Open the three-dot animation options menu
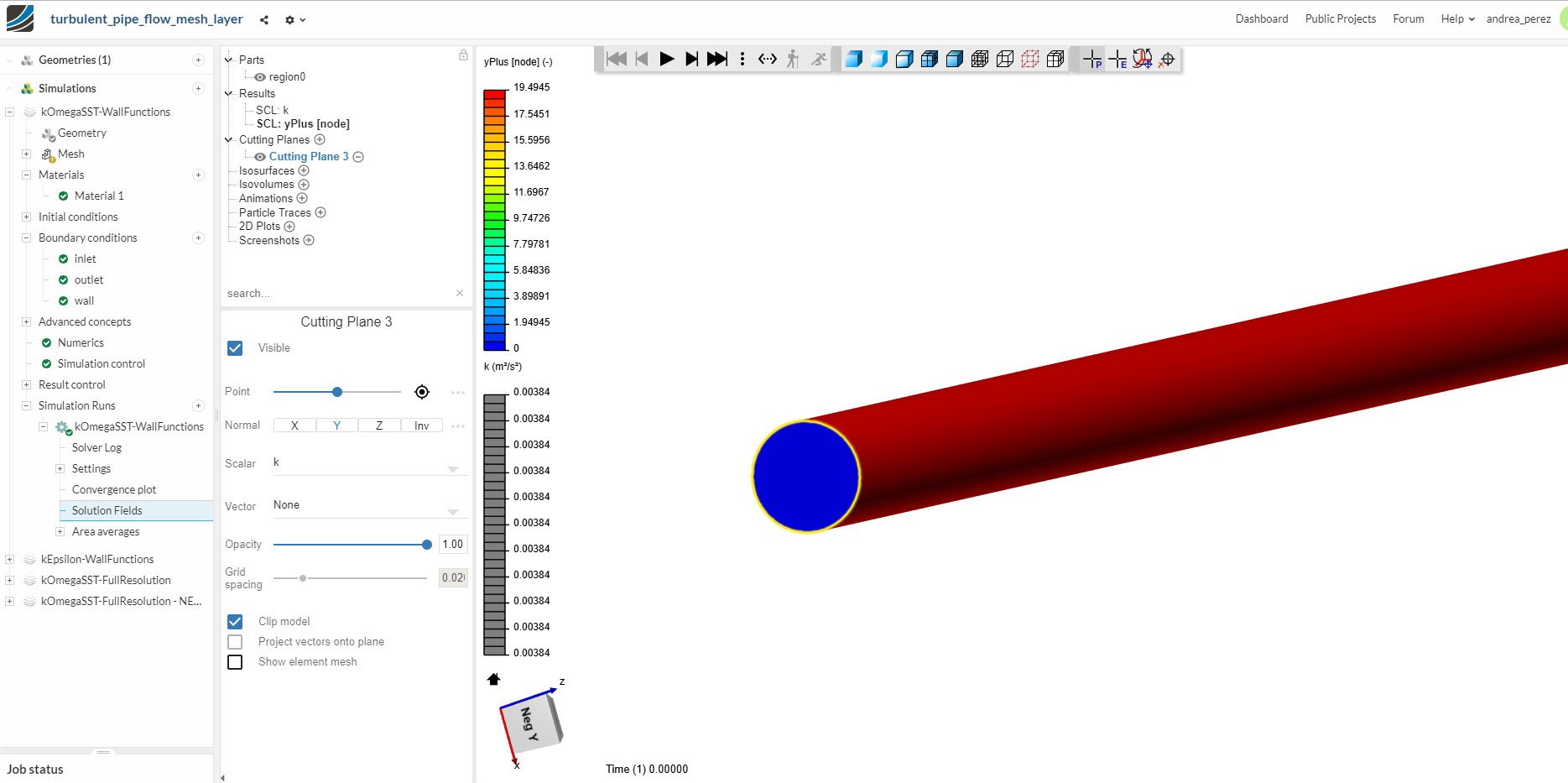The image size is (1568, 783). 742,59
